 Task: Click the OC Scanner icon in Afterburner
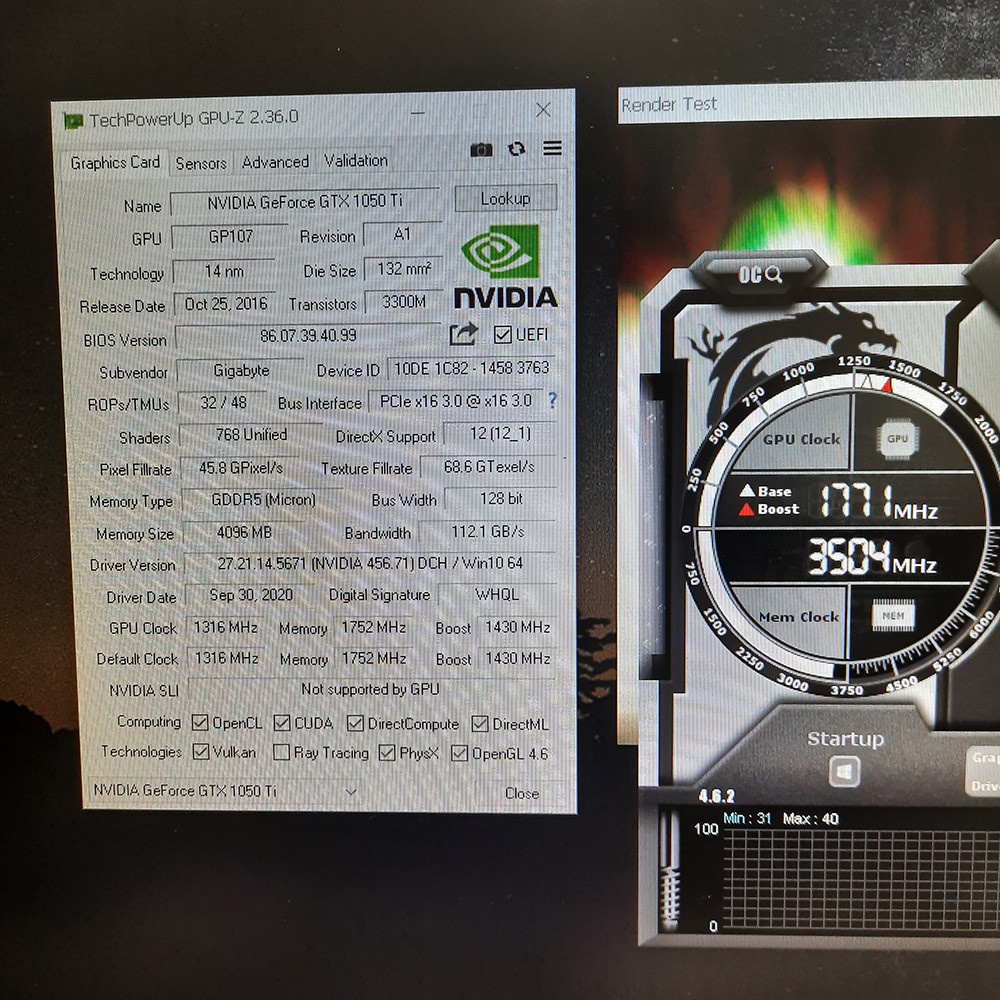tap(760, 273)
